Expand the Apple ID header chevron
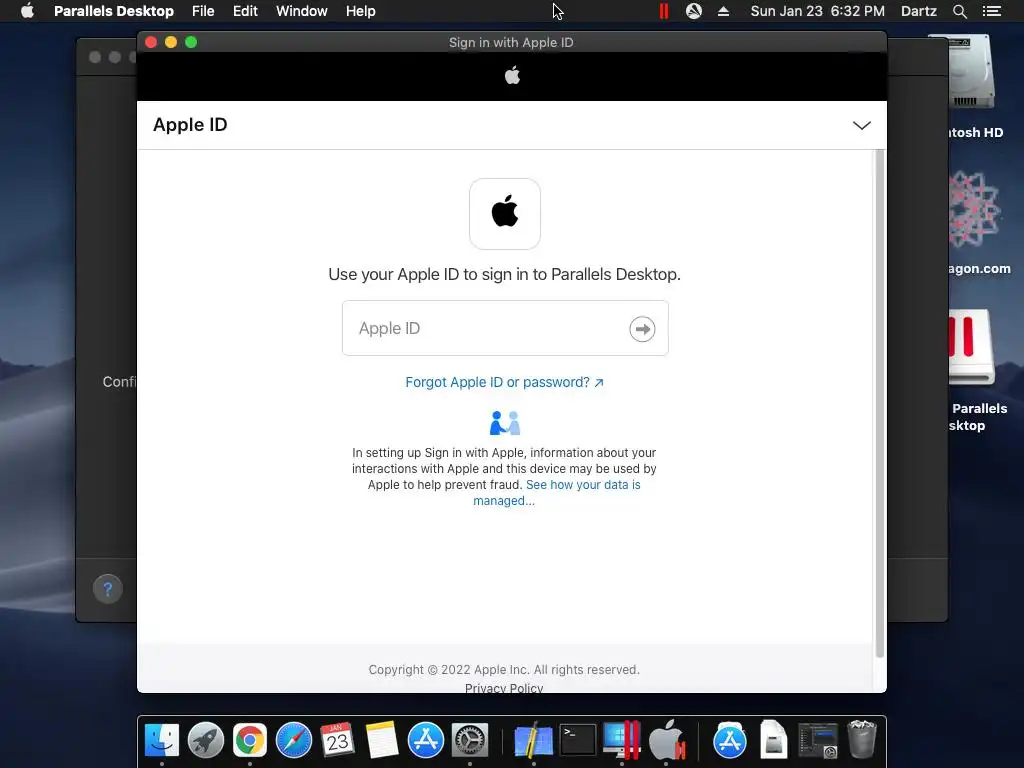1024x768 pixels. pos(861,125)
